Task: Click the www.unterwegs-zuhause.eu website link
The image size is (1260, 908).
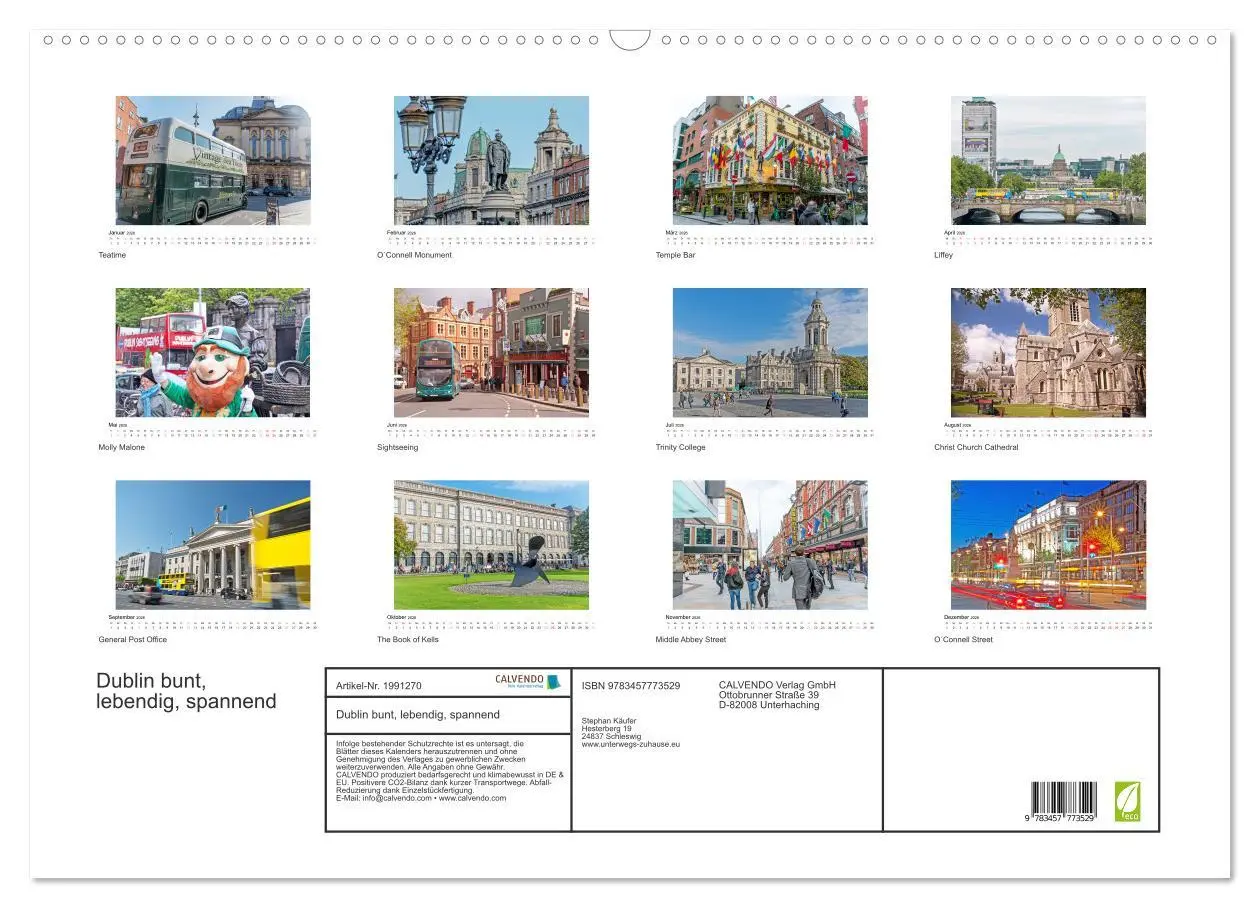Action: [630, 744]
